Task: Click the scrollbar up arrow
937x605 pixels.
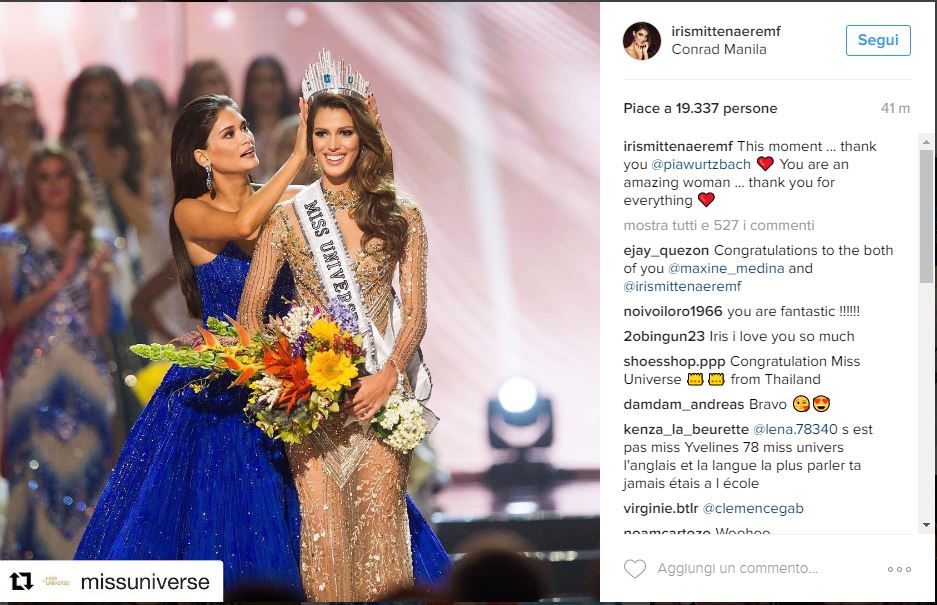Action: tap(926, 142)
